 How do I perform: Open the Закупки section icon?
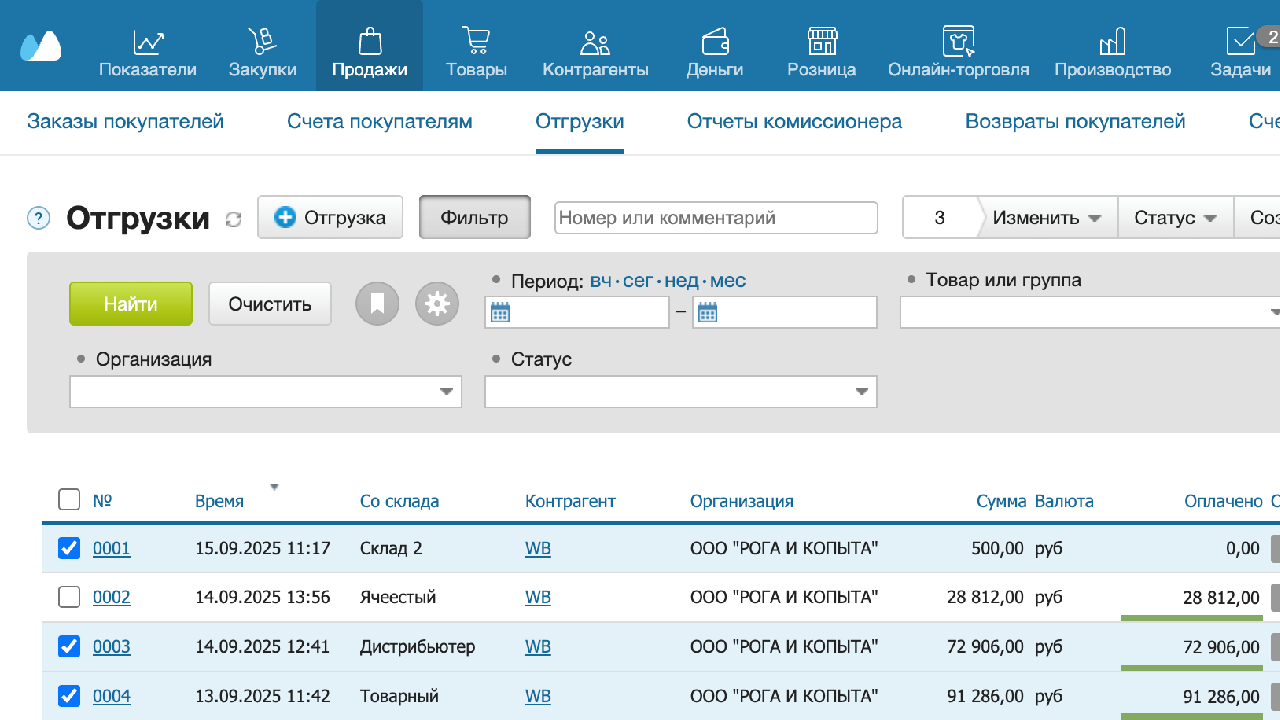(x=262, y=41)
